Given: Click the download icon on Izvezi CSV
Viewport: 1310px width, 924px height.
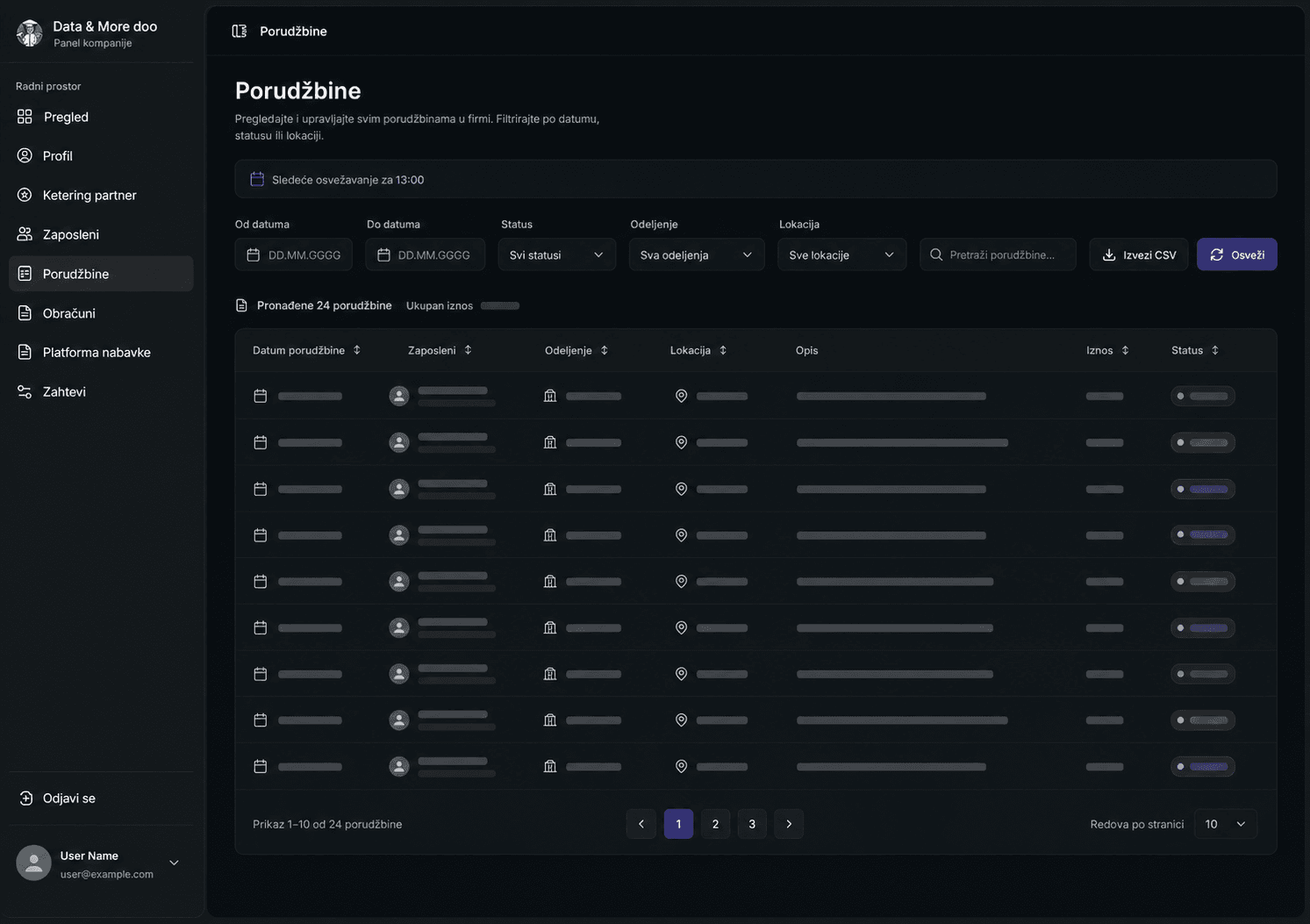Looking at the screenshot, I should (1109, 254).
